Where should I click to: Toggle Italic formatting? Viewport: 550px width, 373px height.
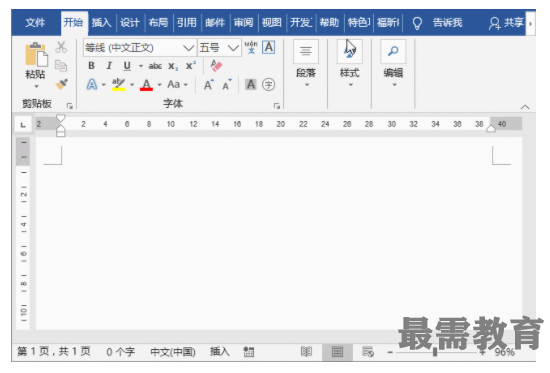point(109,66)
